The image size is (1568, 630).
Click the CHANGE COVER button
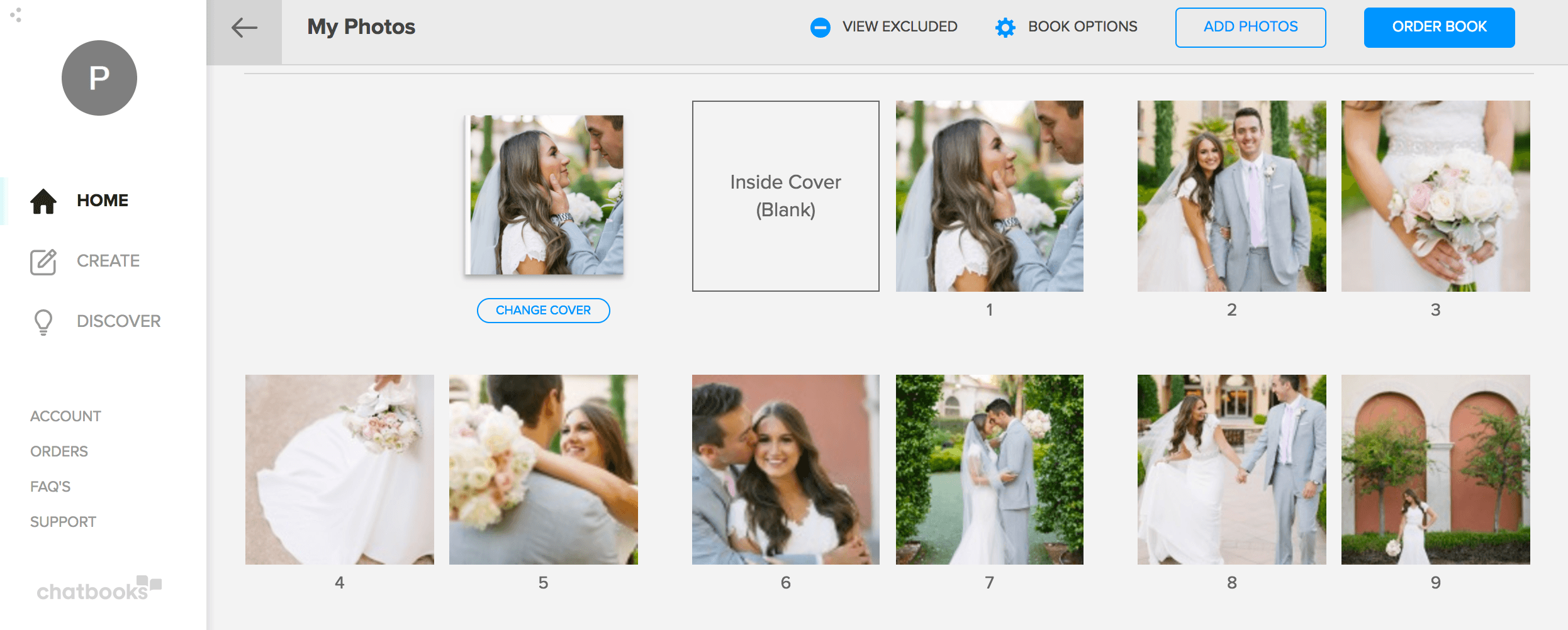coord(543,311)
